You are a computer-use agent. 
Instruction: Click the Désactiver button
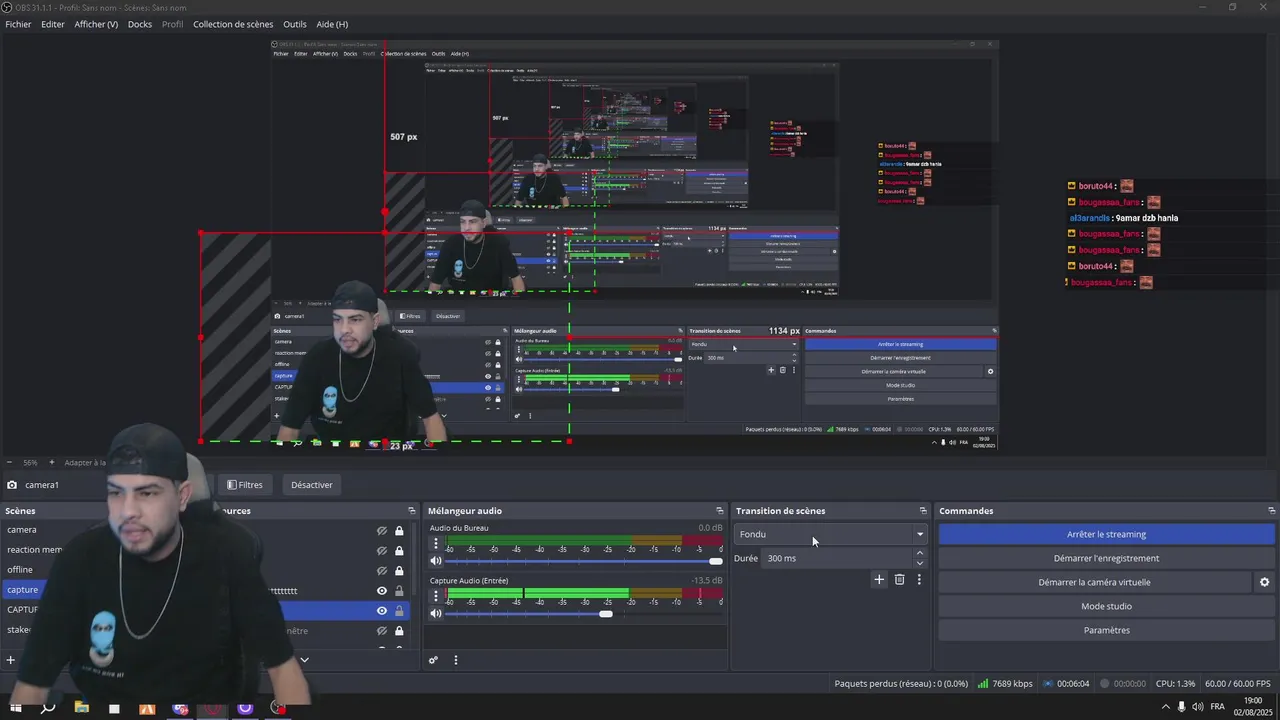pos(312,485)
